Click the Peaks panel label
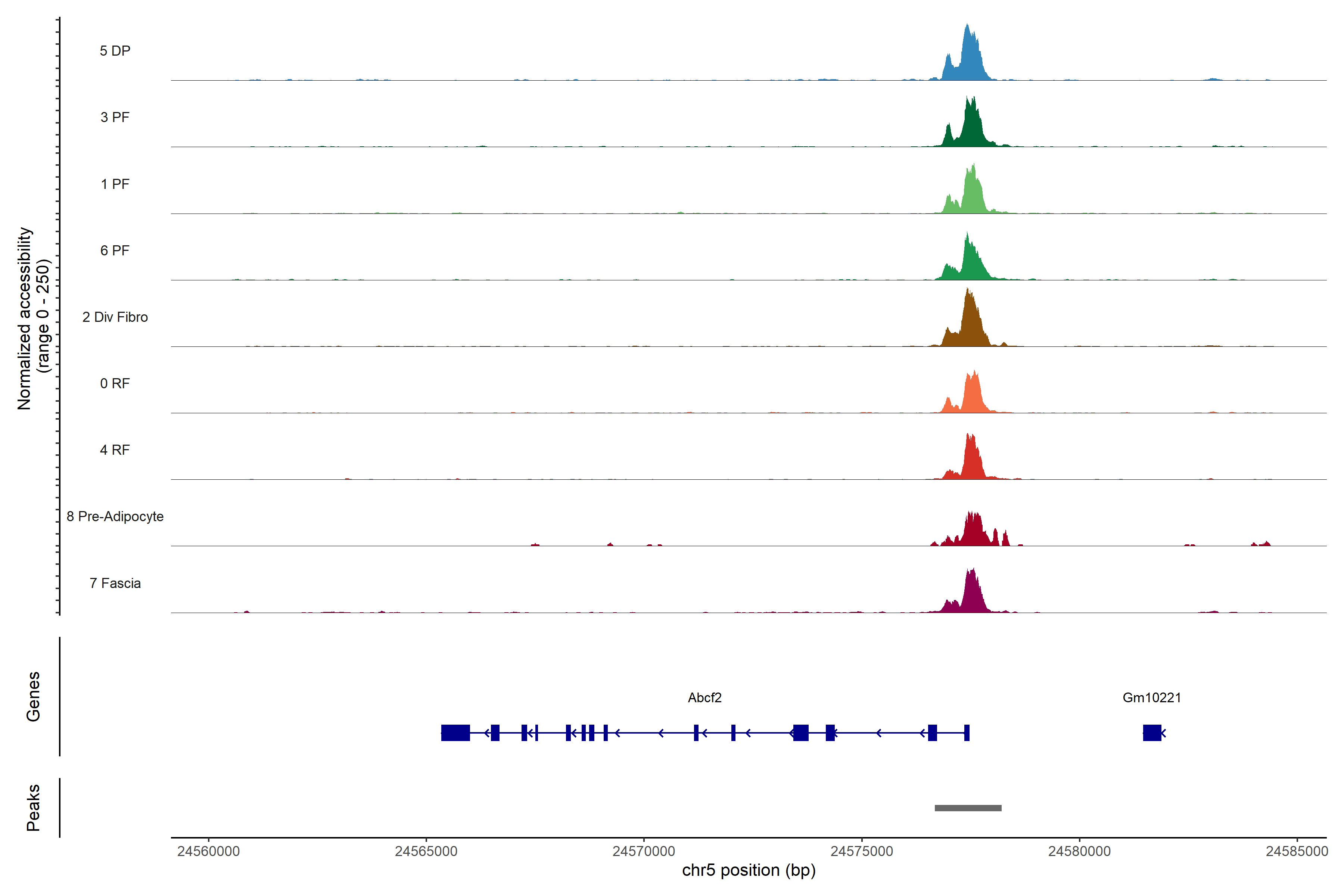1344x896 pixels. (33, 808)
